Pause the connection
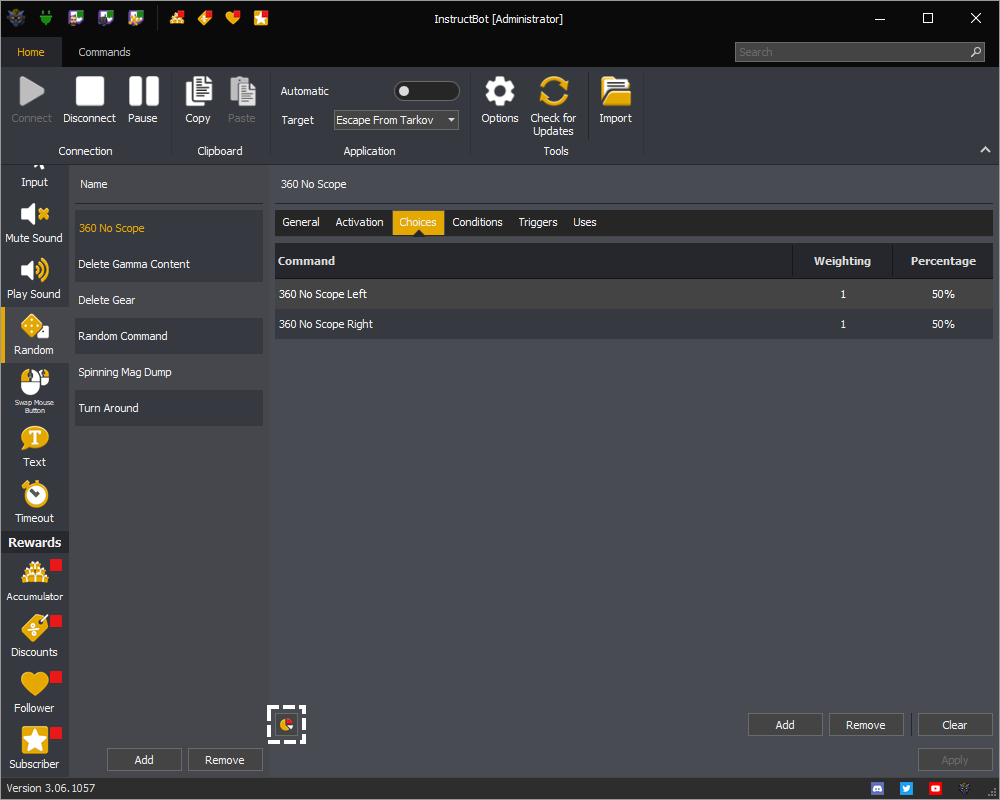The width and height of the screenshot is (1000, 800). click(x=143, y=100)
